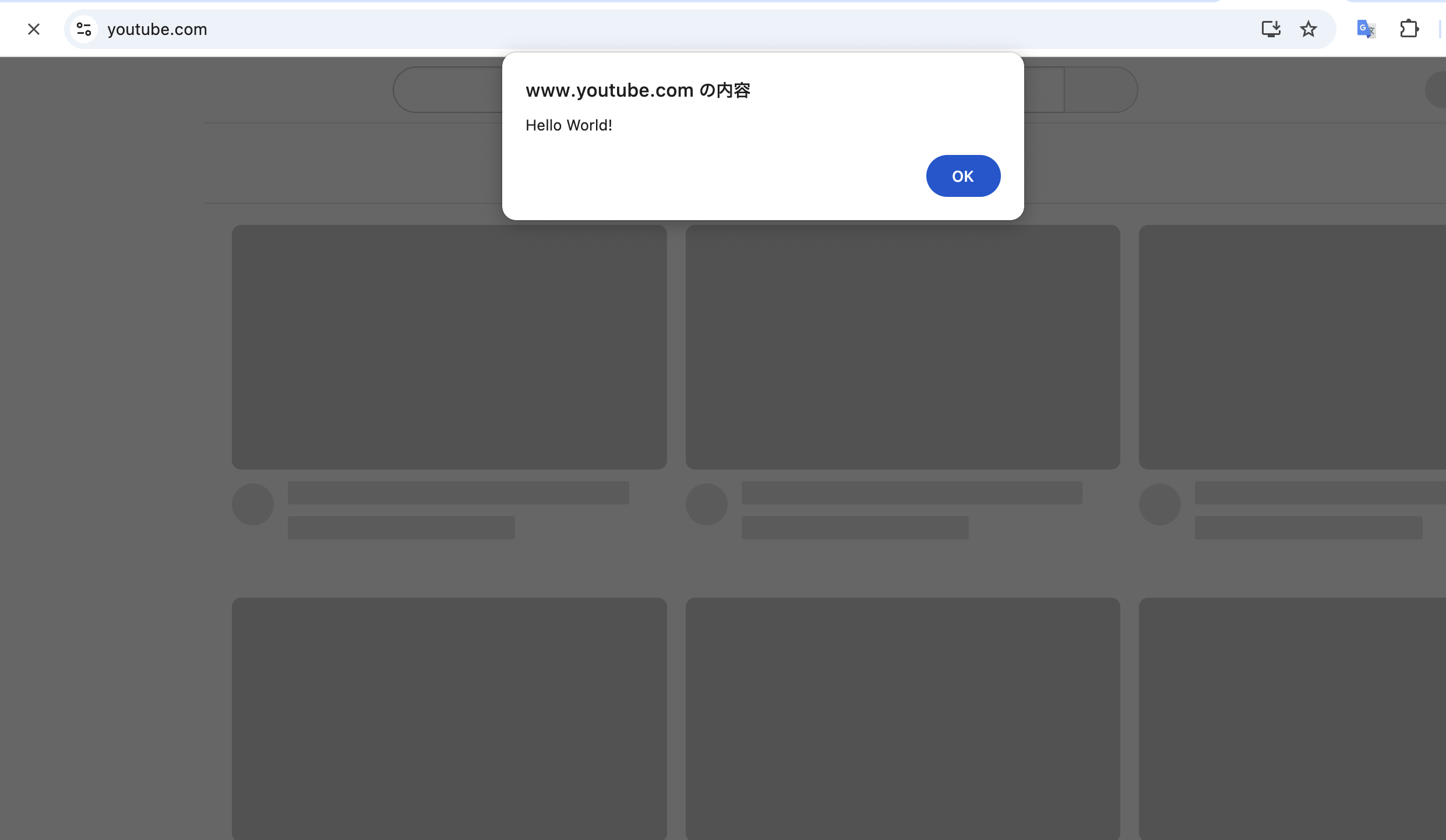This screenshot has height=840, width=1446.
Task: Click the install app icon
Action: (x=1271, y=29)
